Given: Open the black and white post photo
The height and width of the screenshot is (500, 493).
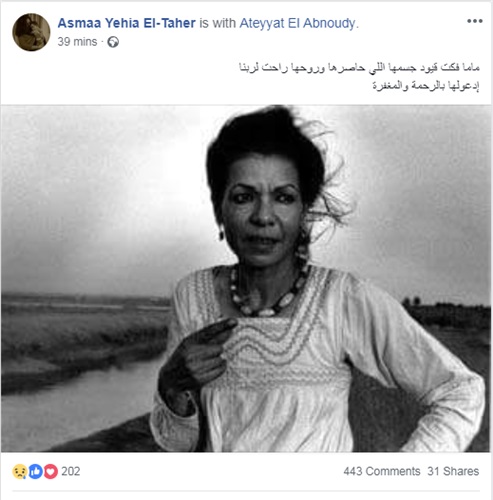Looking at the screenshot, I should 246,279.
